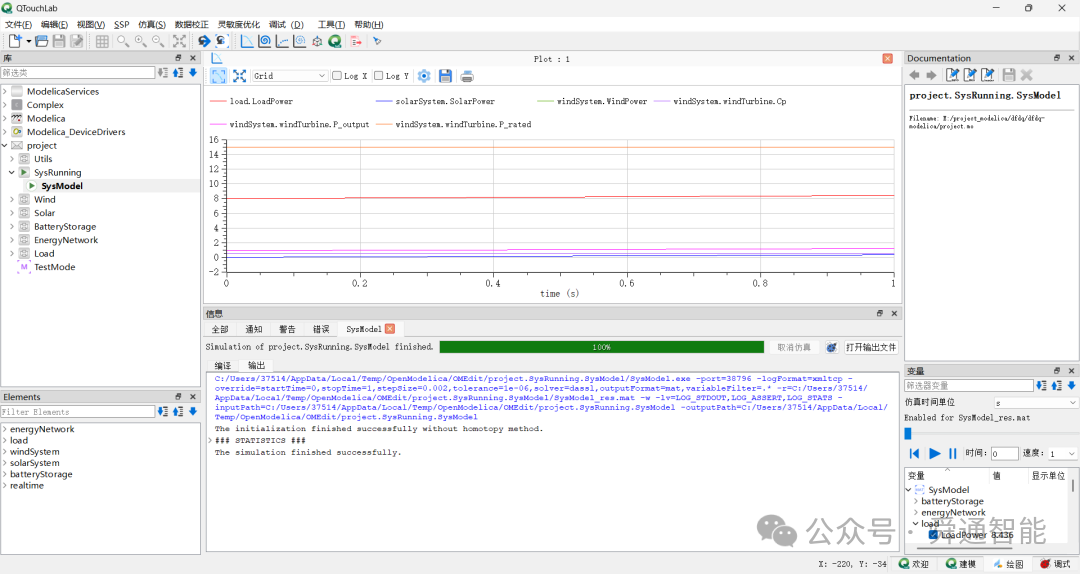Click the plot Zoom selection icon
1080x574 pixels.
pyautogui.click(x=218, y=76)
